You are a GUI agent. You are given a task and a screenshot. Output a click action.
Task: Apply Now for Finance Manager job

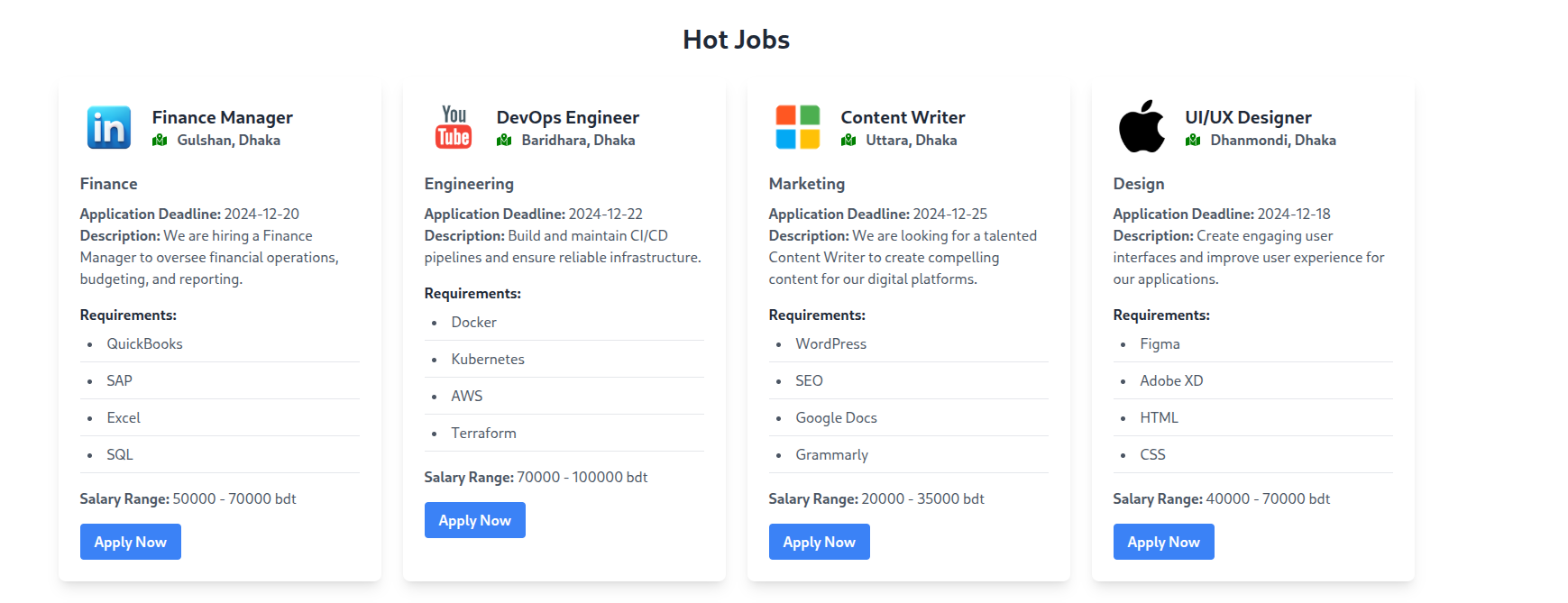[131, 542]
